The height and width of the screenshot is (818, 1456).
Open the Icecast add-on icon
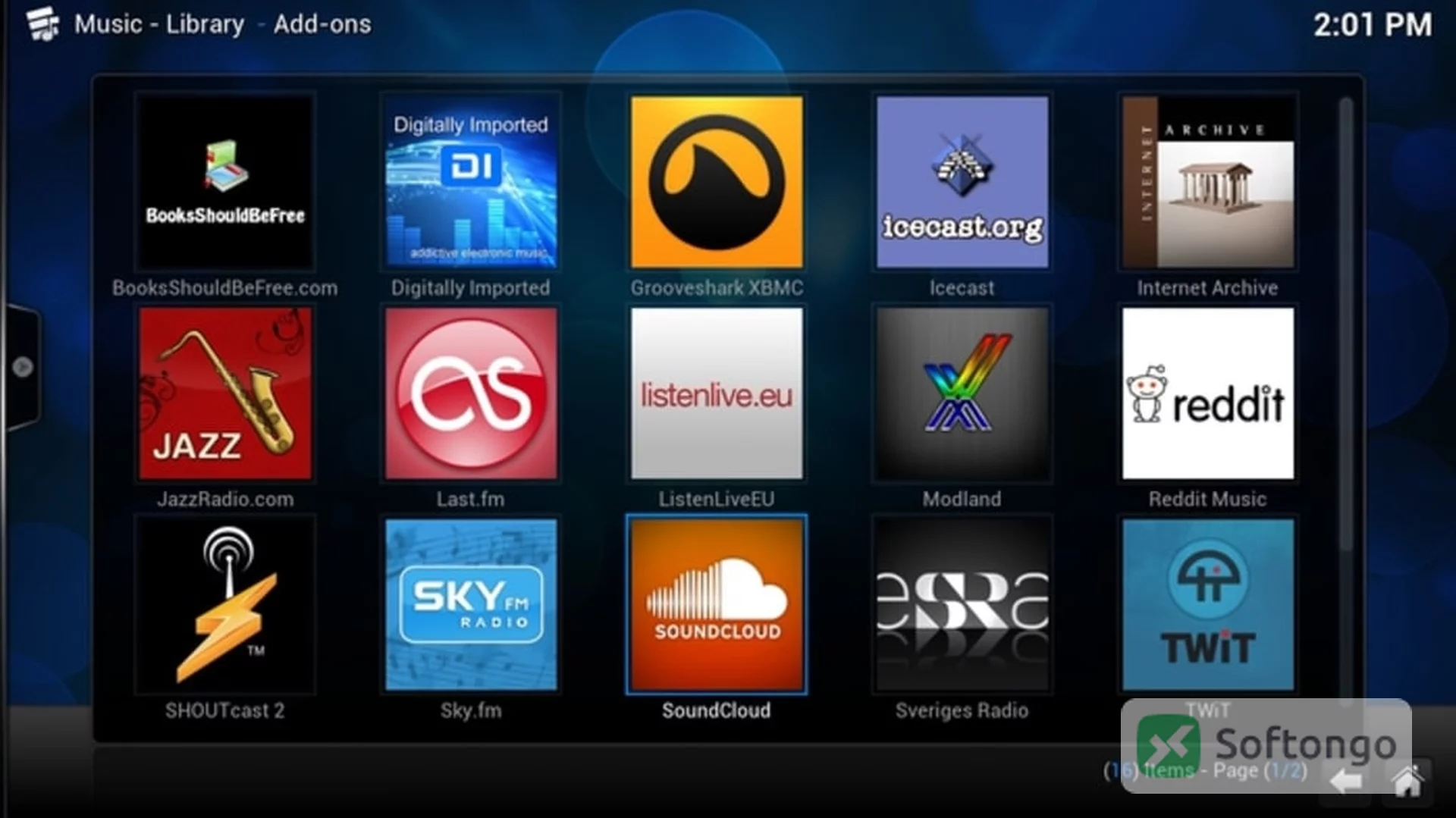point(962,182)
